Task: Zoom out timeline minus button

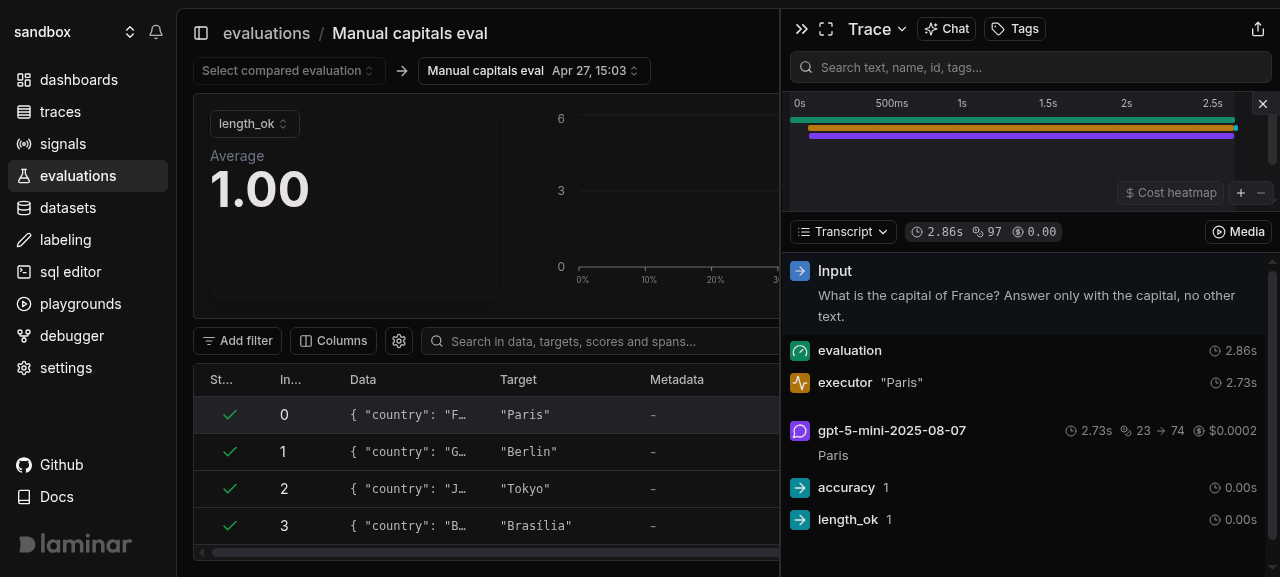Action: (1261, 193)
